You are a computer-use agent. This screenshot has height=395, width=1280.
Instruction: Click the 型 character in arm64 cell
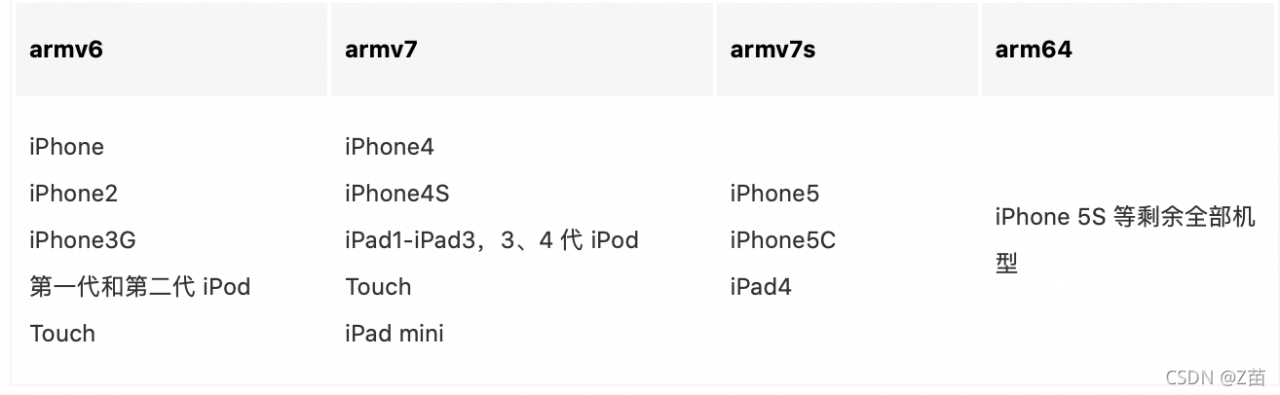click(1006, 264)
